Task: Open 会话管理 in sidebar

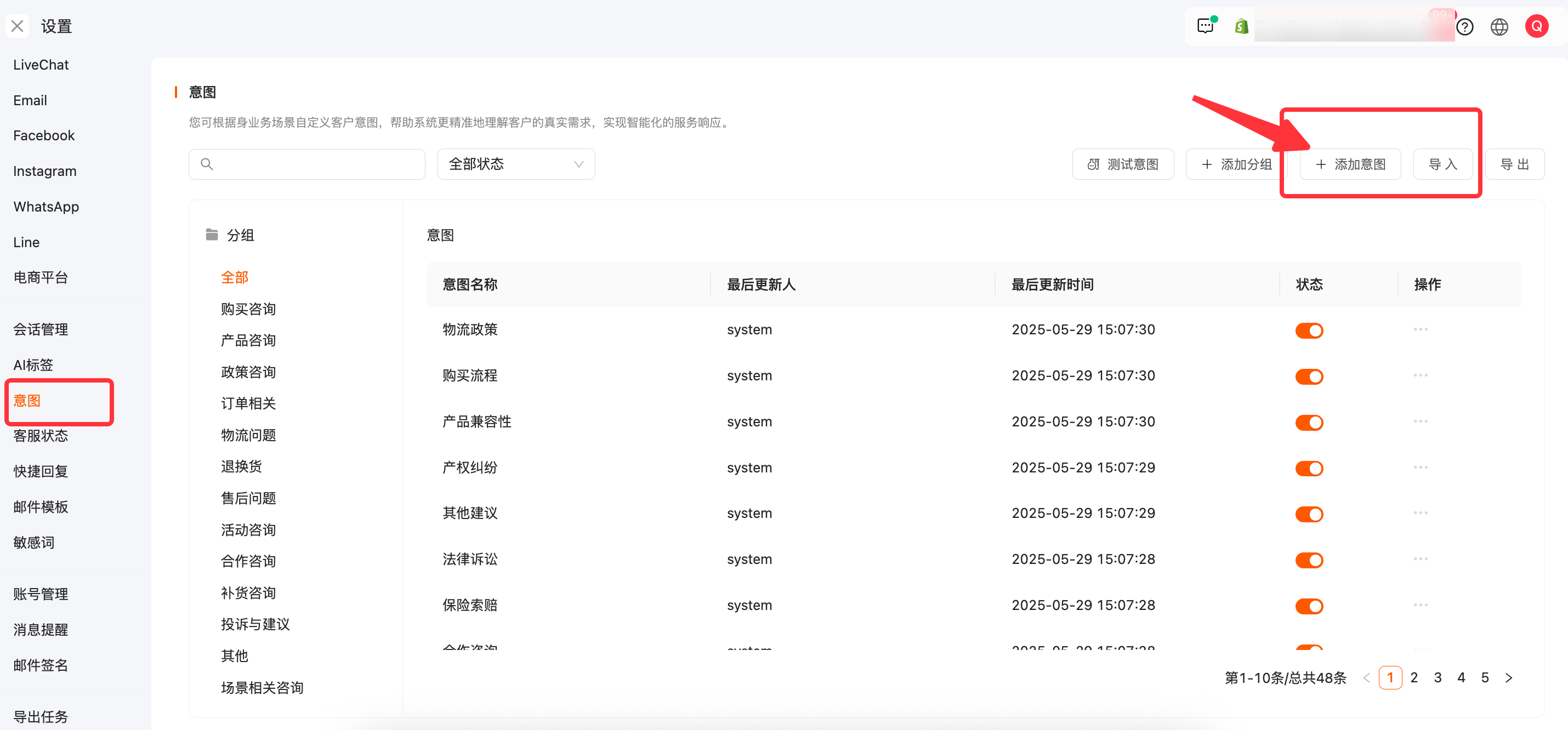Action: tap(41, 330)
